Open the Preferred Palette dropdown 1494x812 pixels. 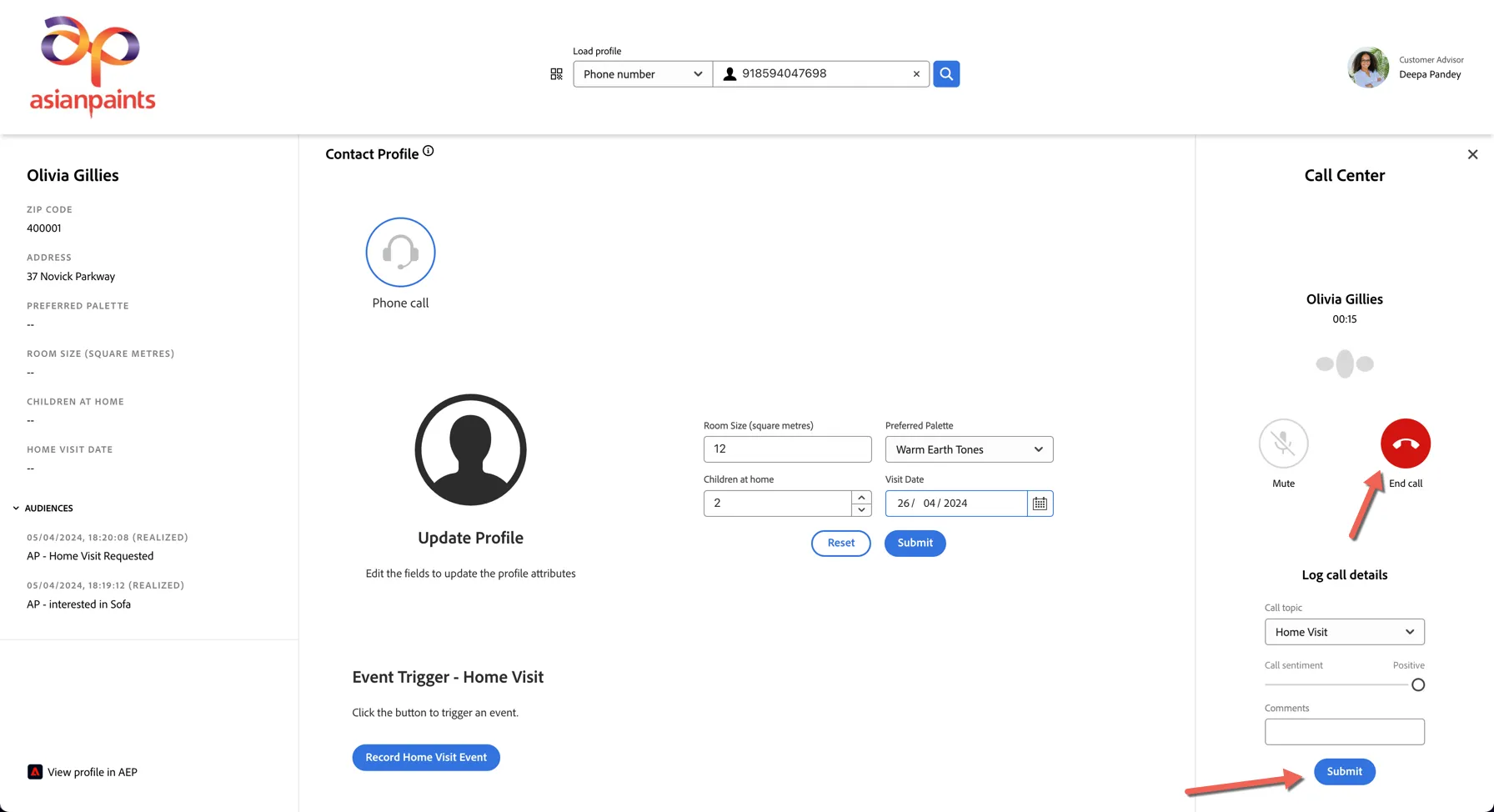coord(969,449)
